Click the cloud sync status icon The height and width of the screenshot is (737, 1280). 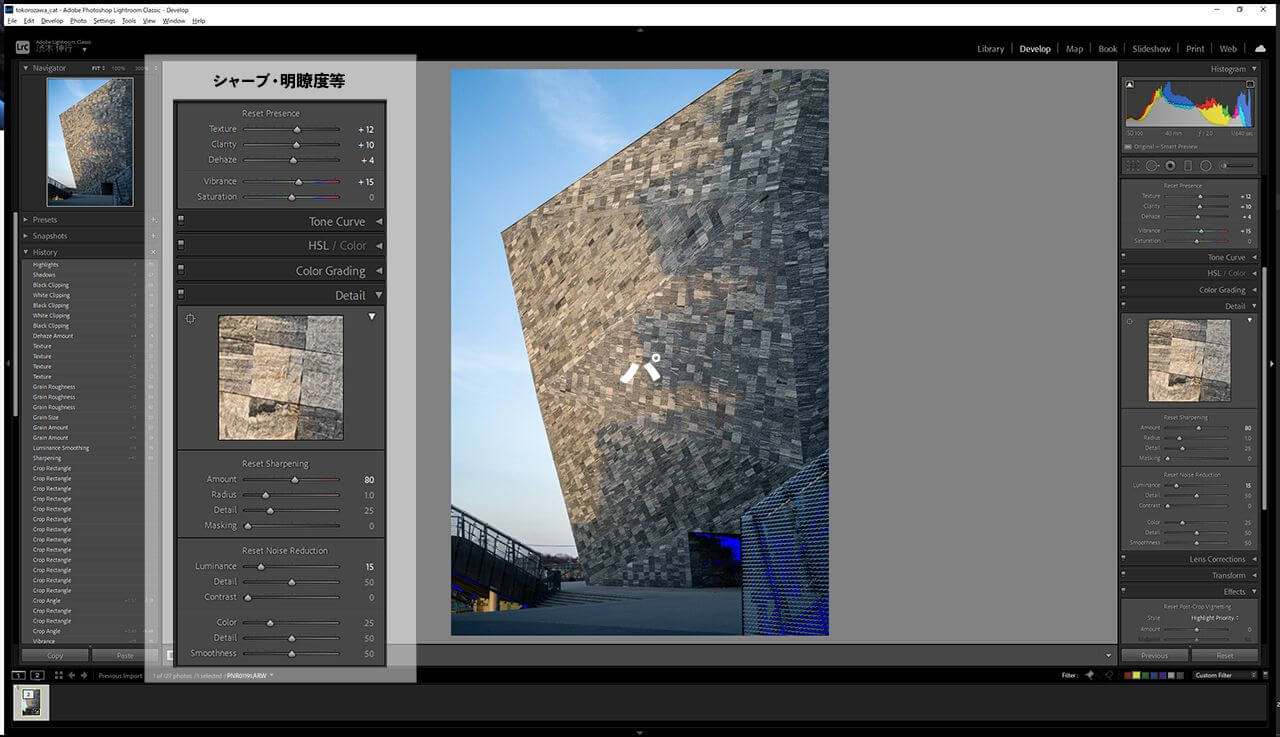click(x=1260, y=48)
